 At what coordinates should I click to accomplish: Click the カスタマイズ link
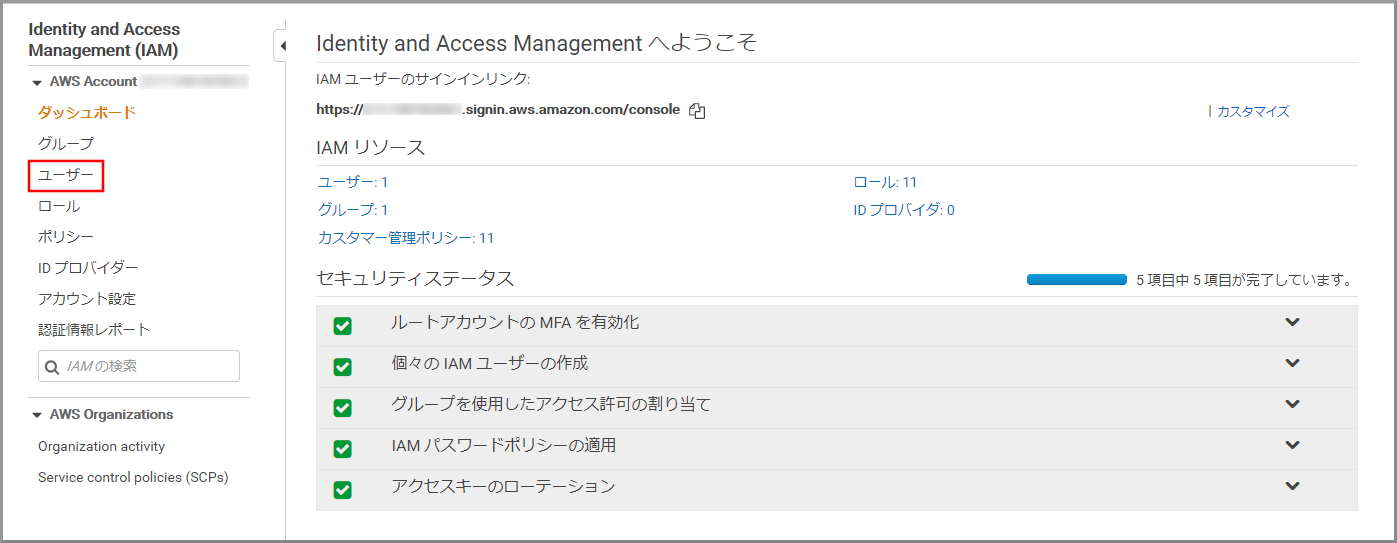(x=1253, y=112)
